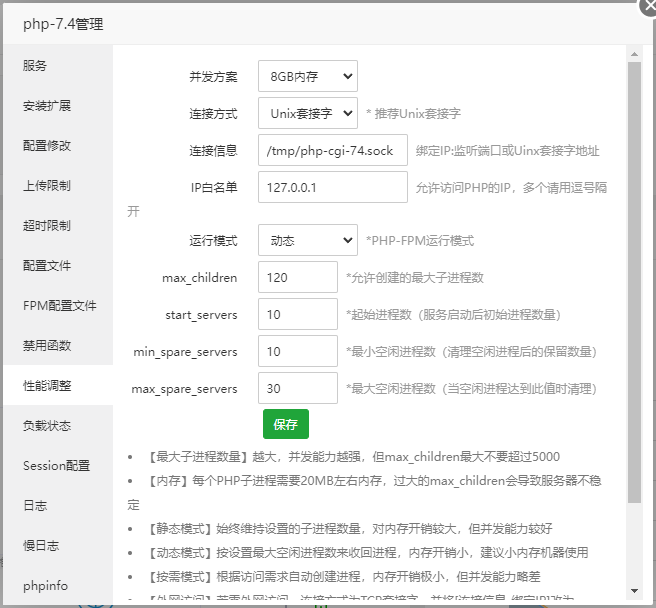The image size is (656, 608).
Task: Select the max_spare_servers input box
Action: (297, 388)
